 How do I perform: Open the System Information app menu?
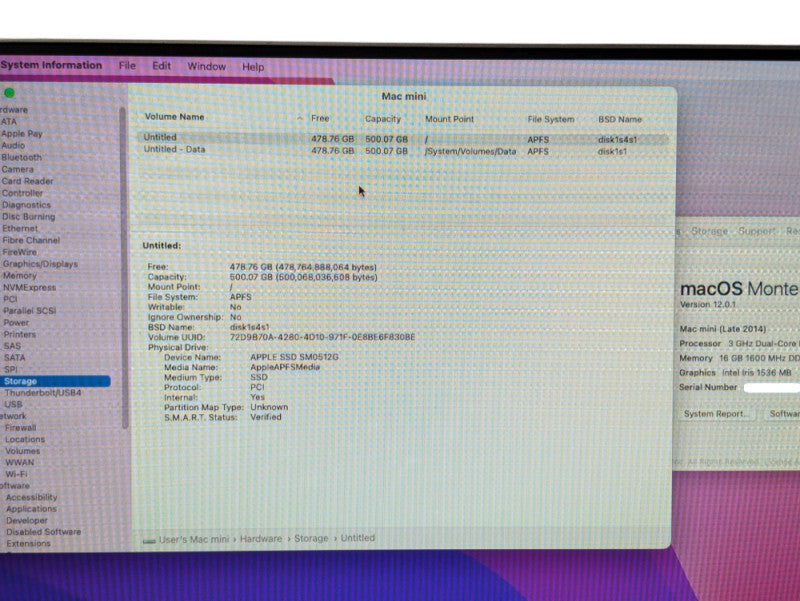pyautogui.click(x=51, y=65)
